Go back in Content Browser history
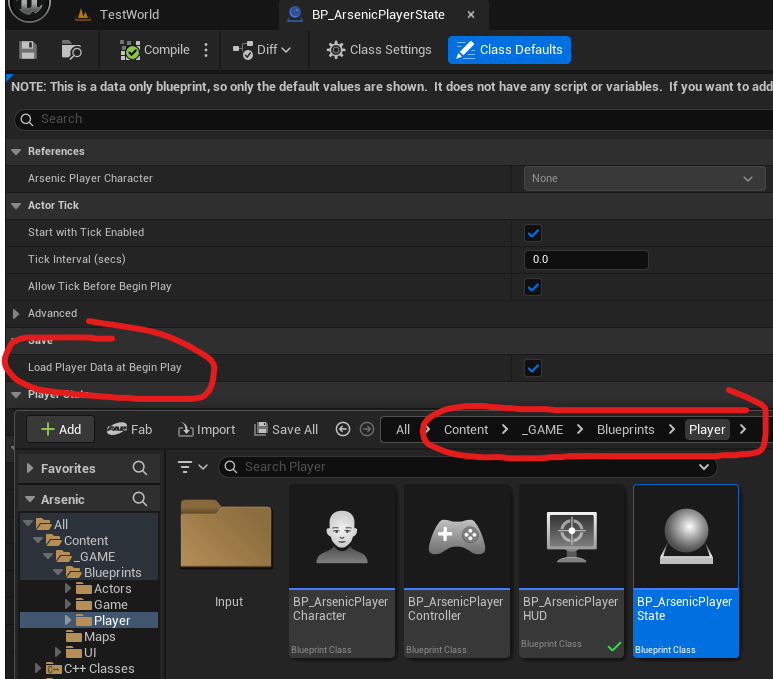This screenshot has height=679, width=773. 343,429
